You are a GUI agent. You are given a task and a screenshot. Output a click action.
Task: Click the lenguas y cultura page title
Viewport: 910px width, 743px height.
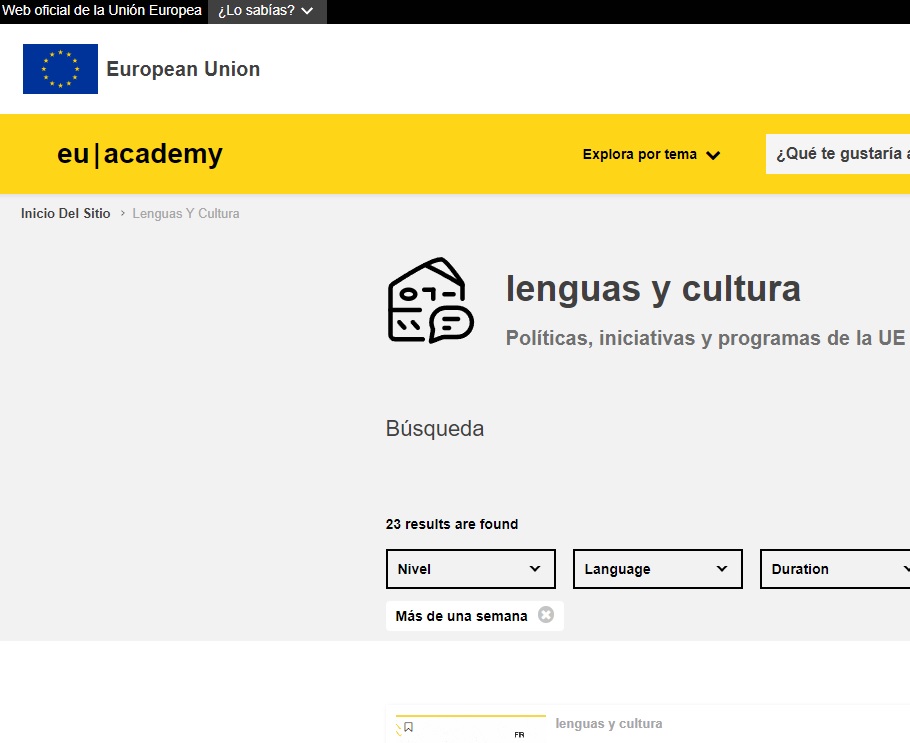click(653, 289)
